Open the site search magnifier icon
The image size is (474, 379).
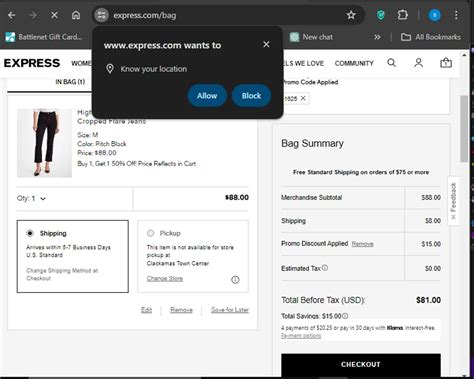pyautogui.click(x=392, y=63)
